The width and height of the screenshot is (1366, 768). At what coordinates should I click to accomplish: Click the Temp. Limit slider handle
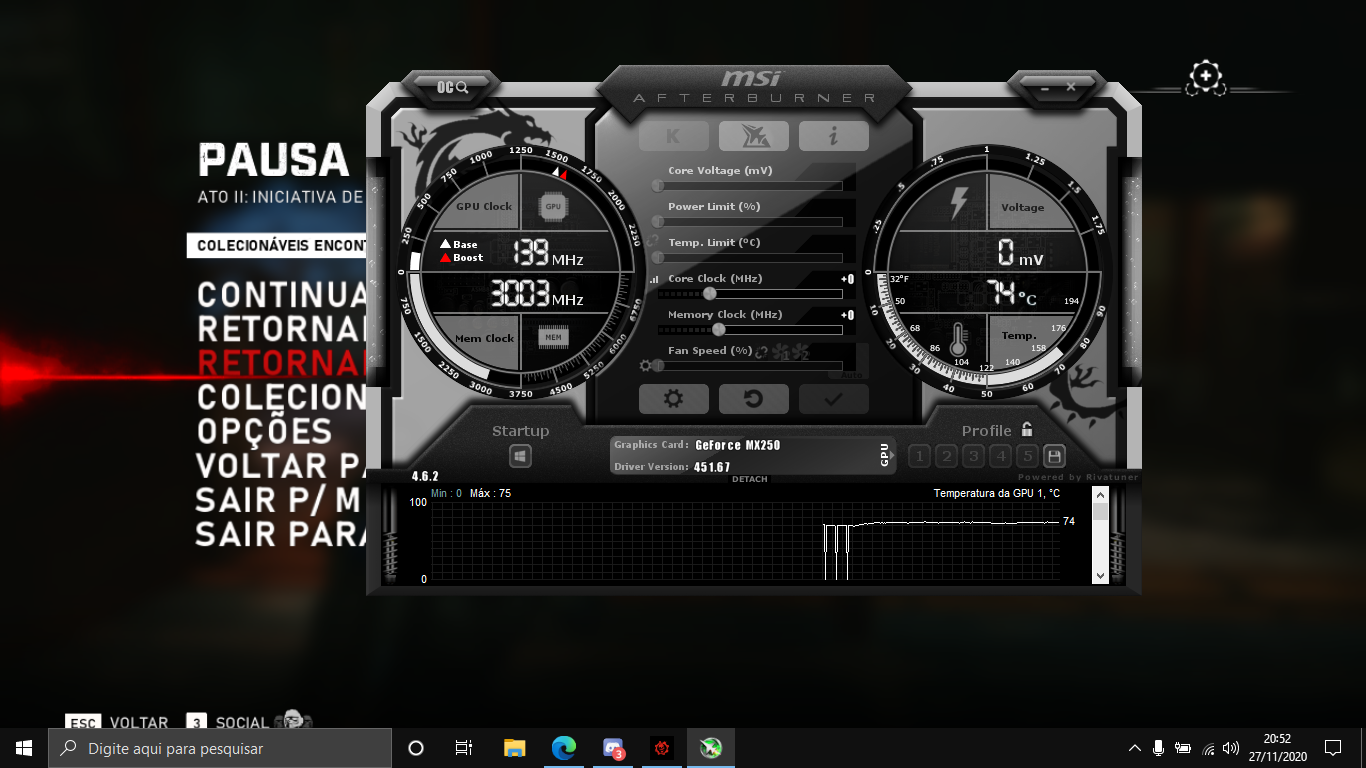tap(658, 257)
